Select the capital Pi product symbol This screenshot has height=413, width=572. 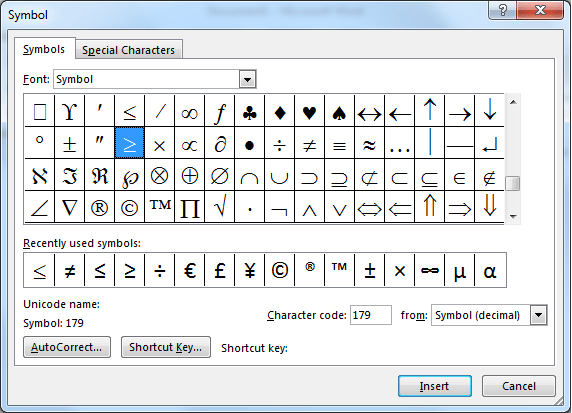click(x=189, y=206)
